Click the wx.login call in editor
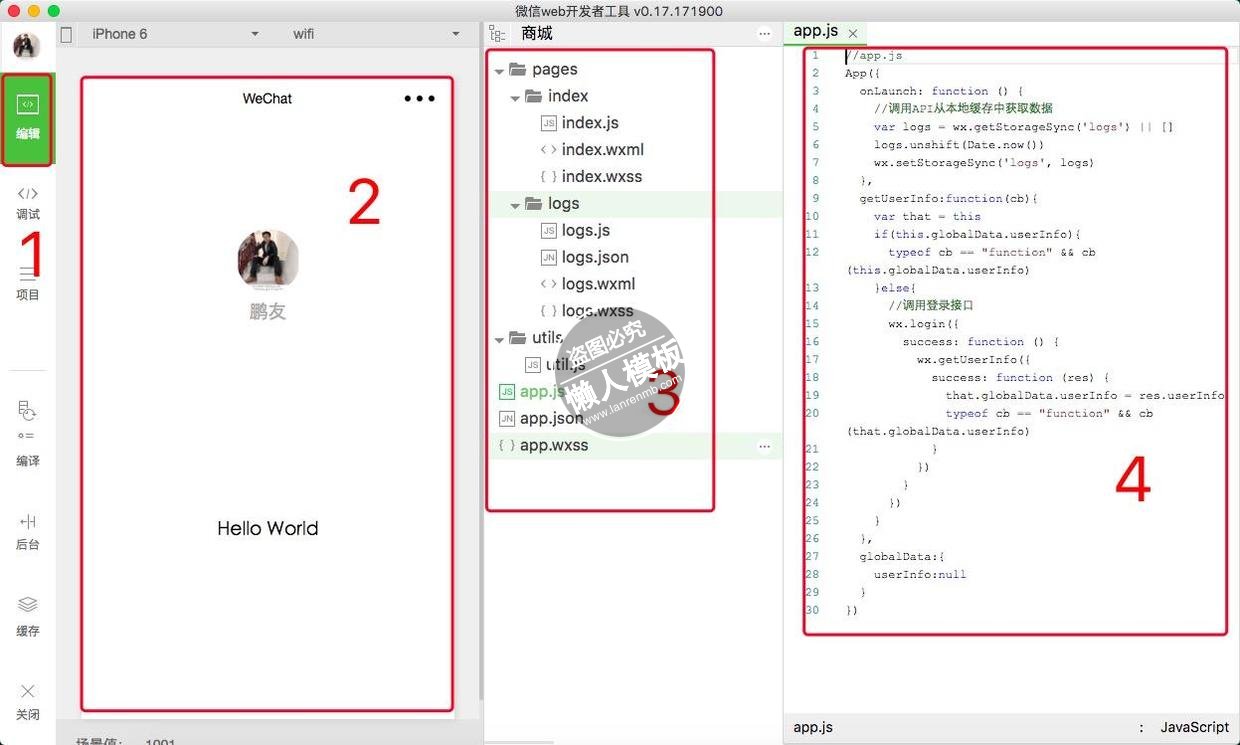 pos(923,324)
